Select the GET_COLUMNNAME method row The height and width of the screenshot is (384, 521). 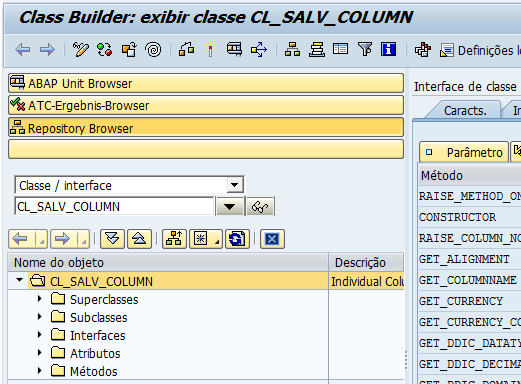tap(470, 280)
